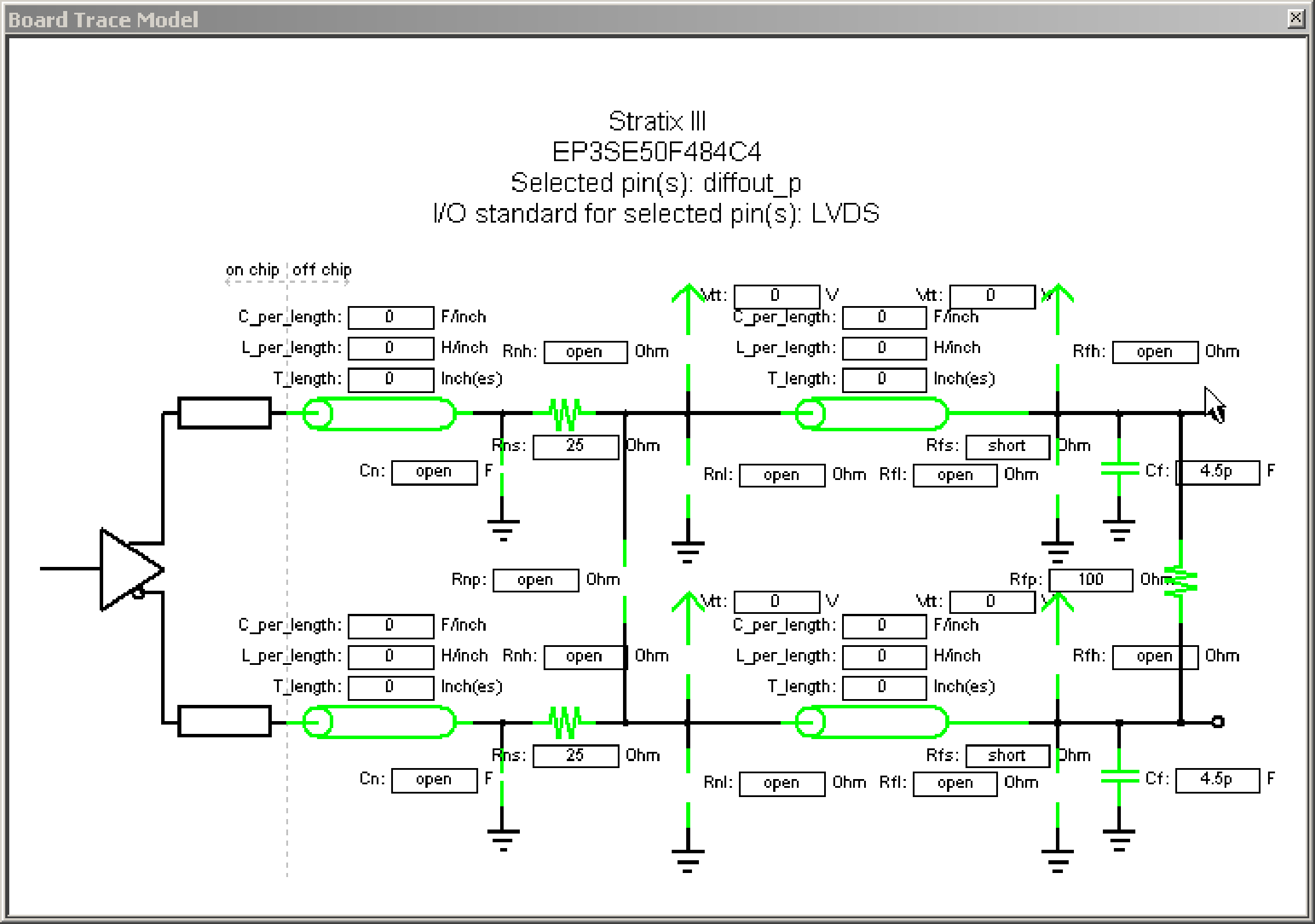Image resolution: width=1315 pixels, height=924 pixels.
Task: Click the top Cf capacitor symbol
Action: click(1120, 468)
